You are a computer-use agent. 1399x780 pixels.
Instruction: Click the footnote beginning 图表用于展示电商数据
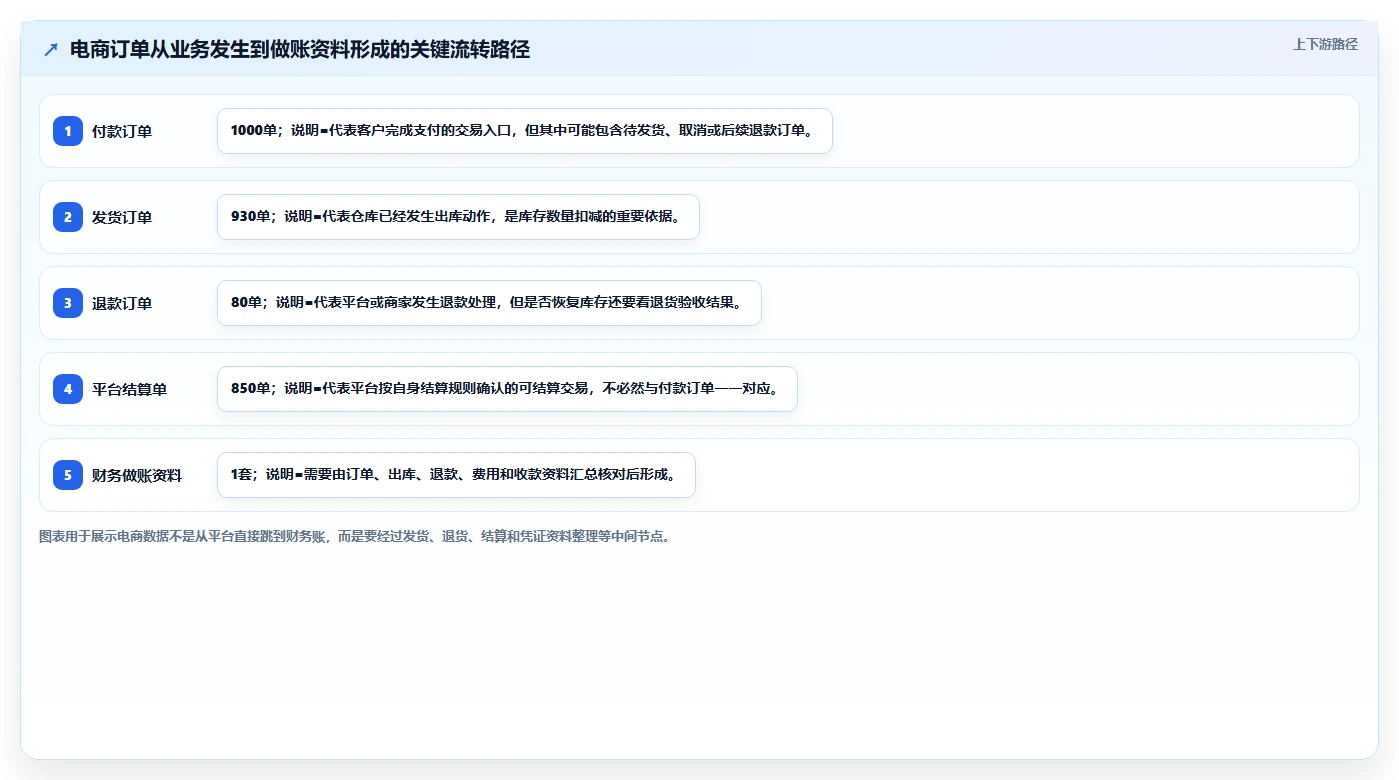coord(354,536)
